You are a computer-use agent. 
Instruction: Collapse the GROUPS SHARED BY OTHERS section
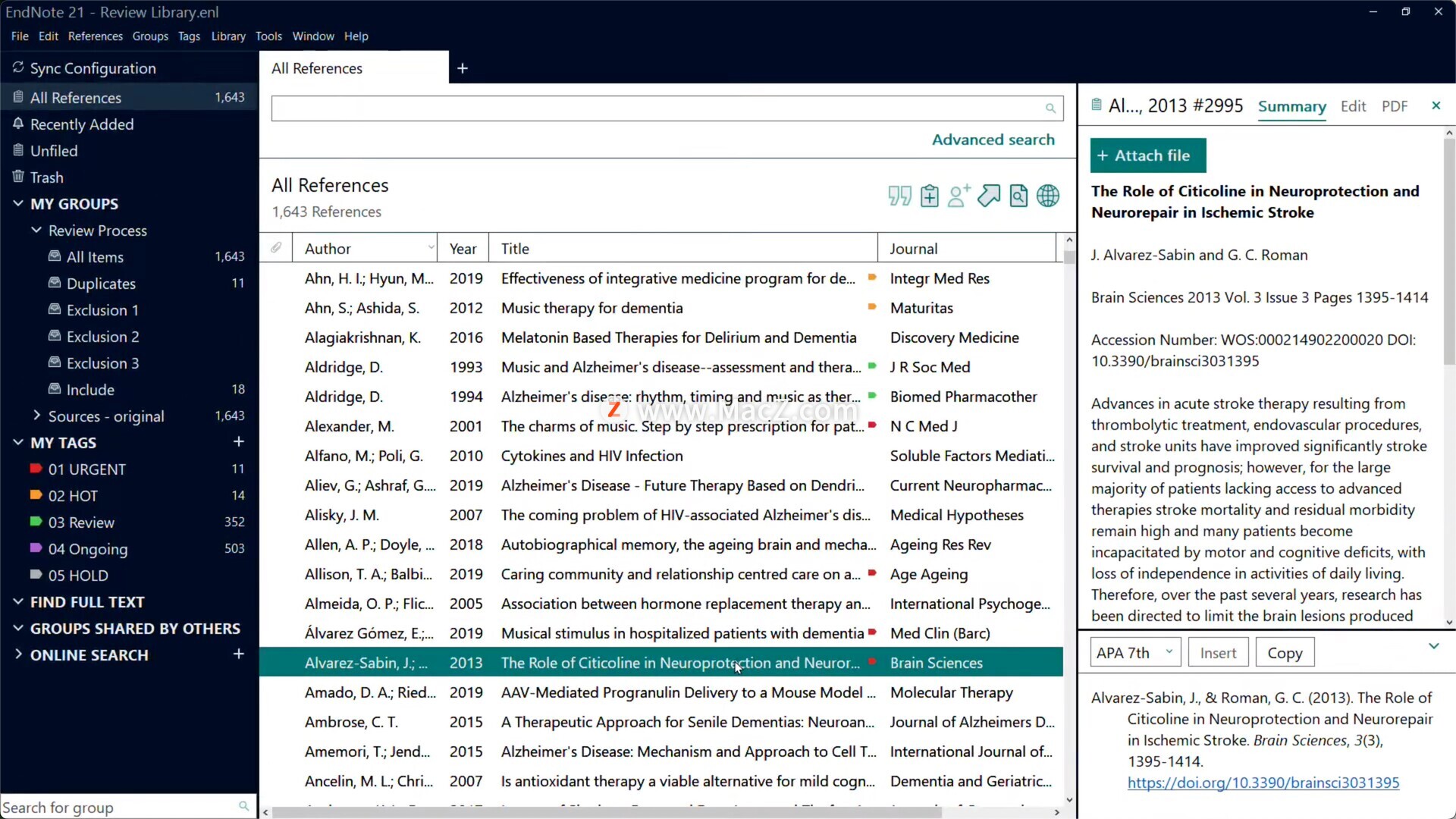tap(18, 628)
